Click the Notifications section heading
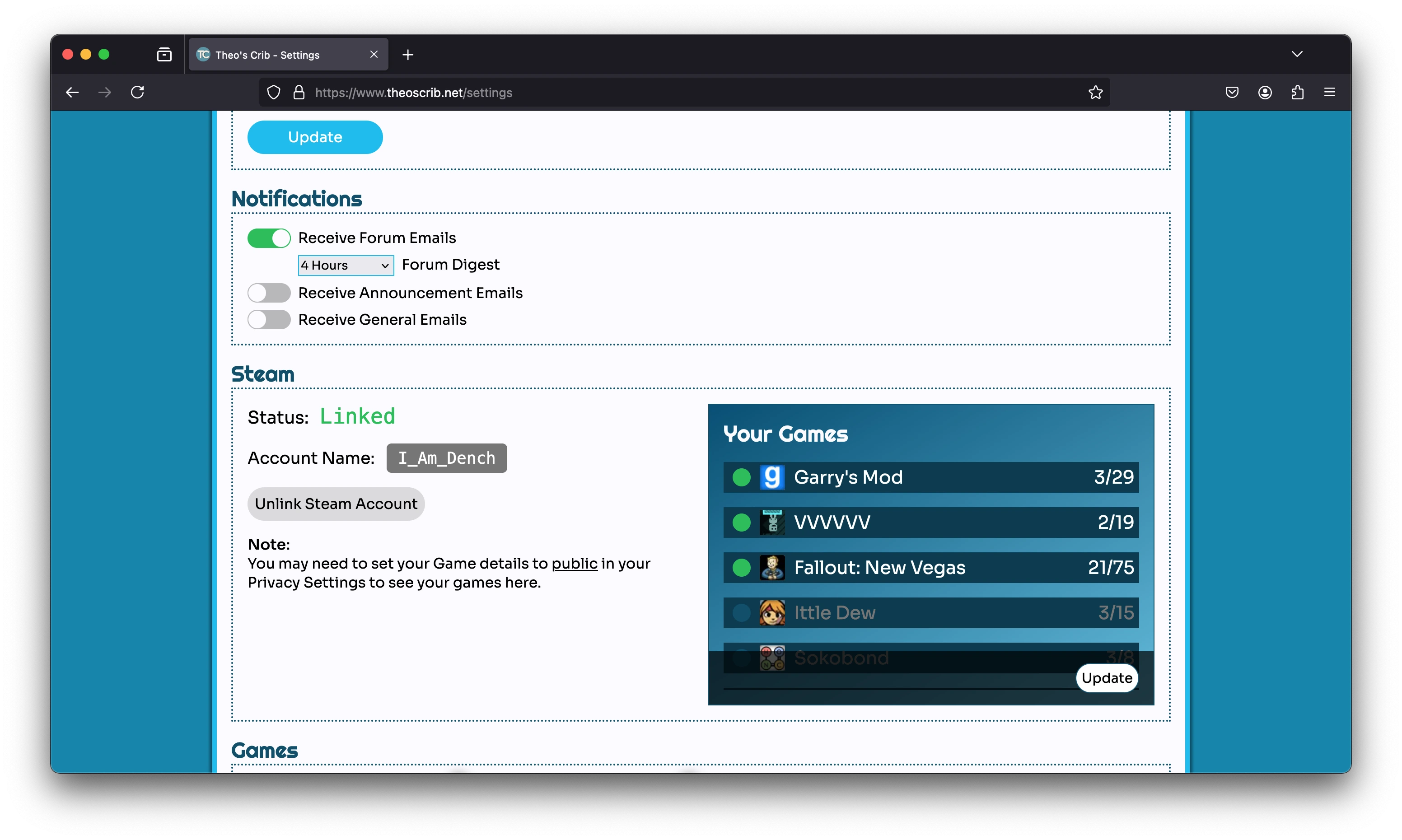The image size is (1402, 840). click(296, 199)
